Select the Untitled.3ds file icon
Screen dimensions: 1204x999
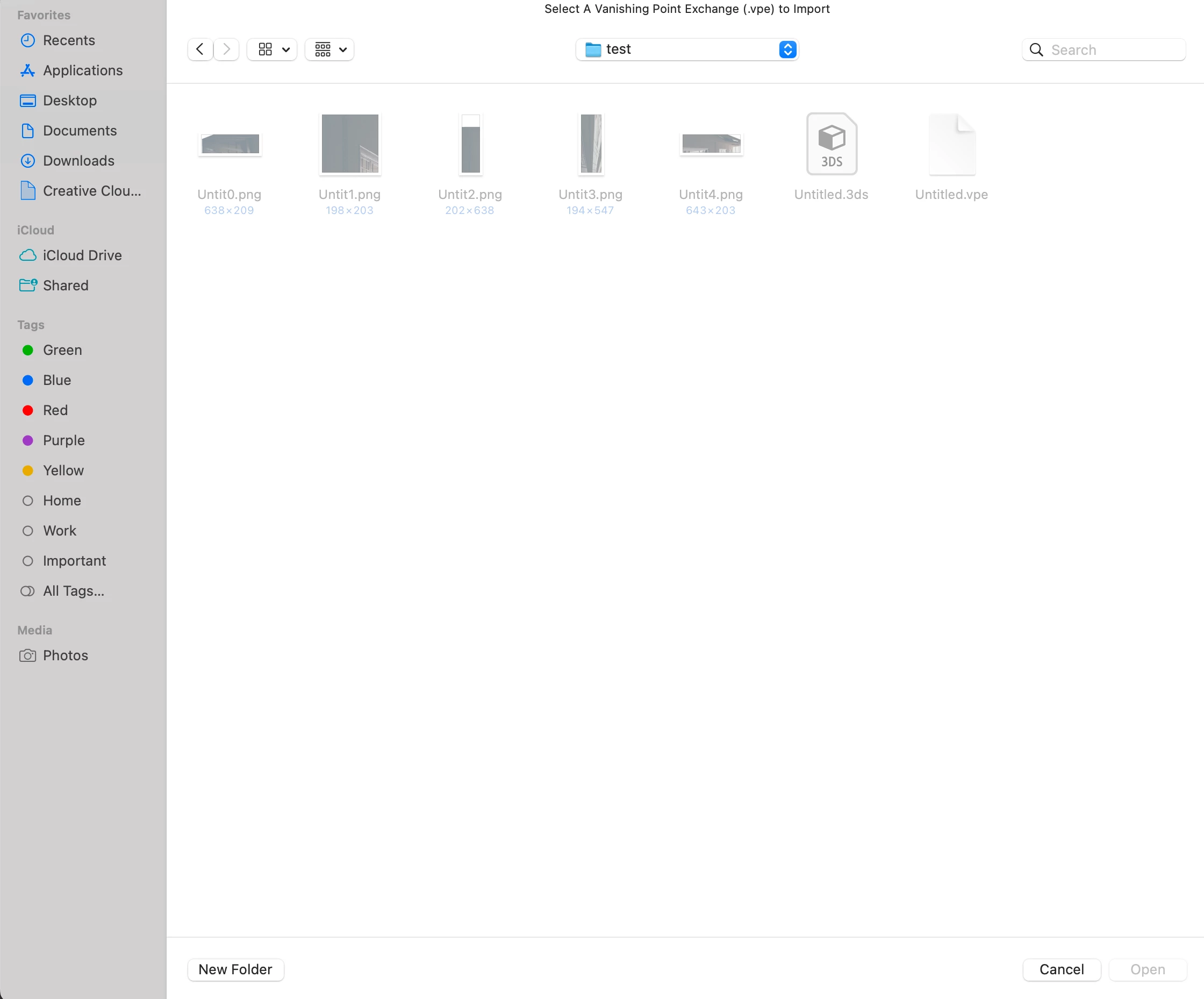[832, 144]
